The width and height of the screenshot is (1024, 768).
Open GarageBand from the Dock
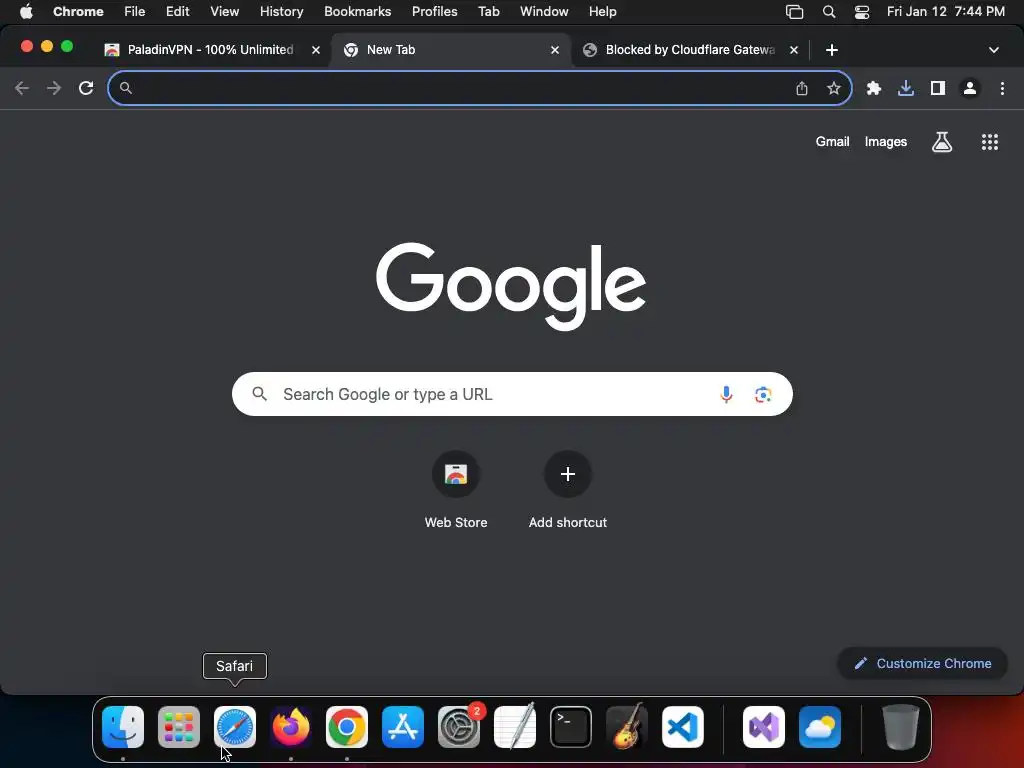pos(627,727)
